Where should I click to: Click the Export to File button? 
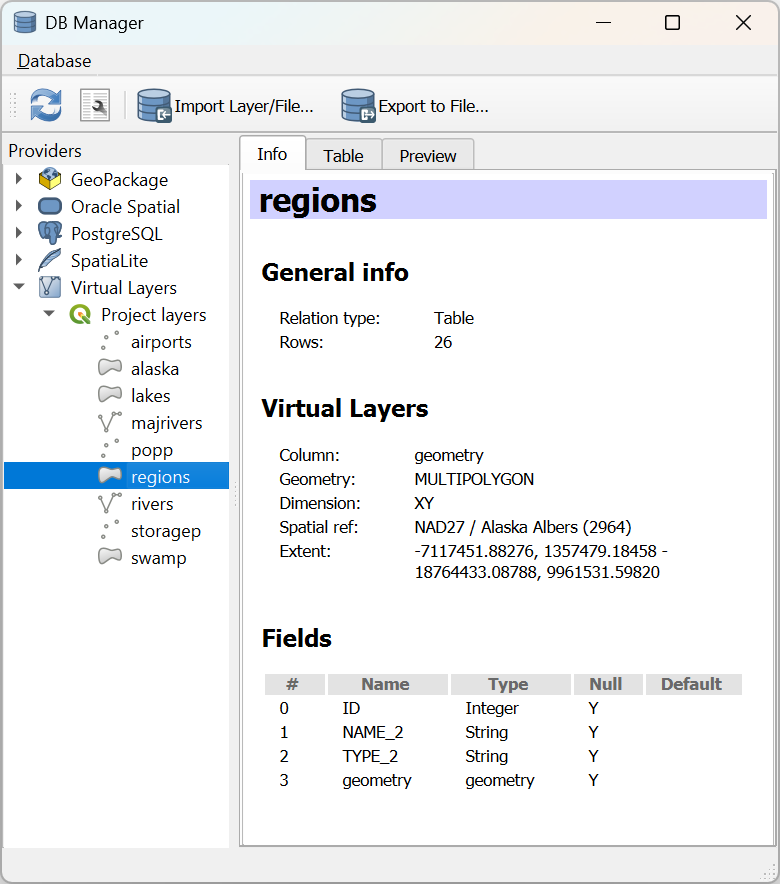click(x=415, y=106)
